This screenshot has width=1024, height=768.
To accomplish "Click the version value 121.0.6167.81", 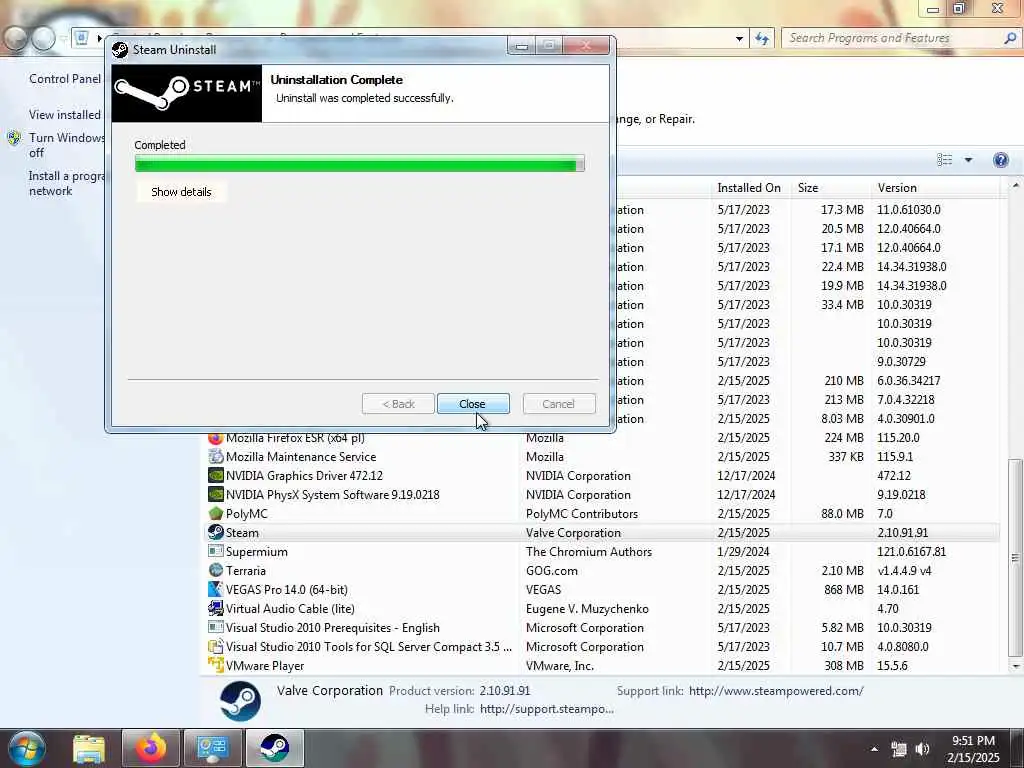I will 912,552.
